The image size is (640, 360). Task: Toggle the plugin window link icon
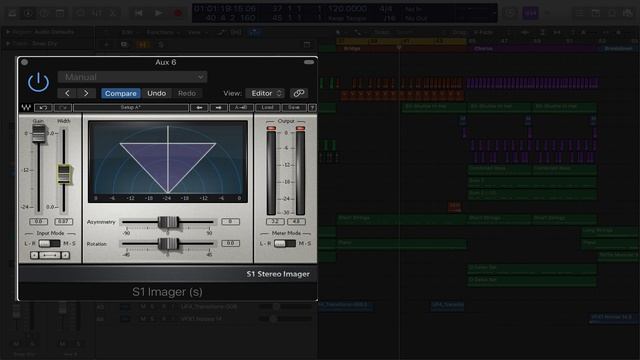point(298,93)
